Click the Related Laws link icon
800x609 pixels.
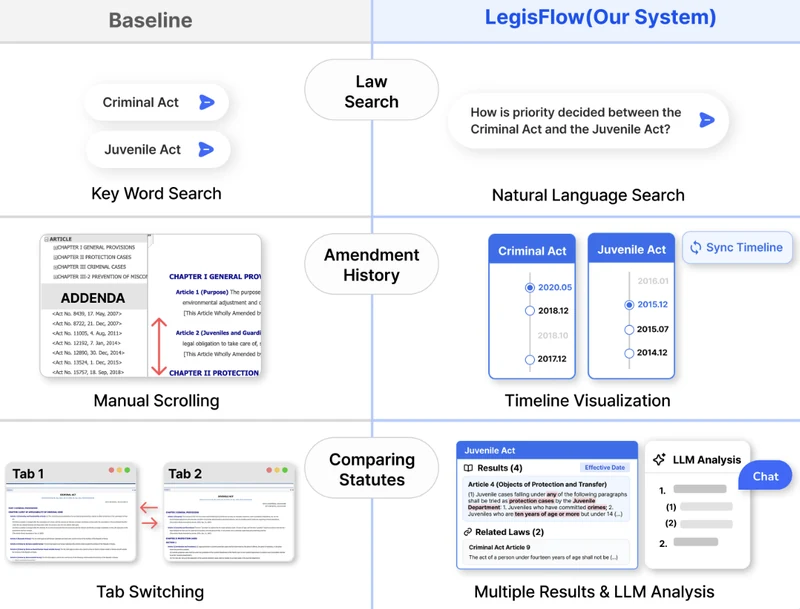pos(468,532)
